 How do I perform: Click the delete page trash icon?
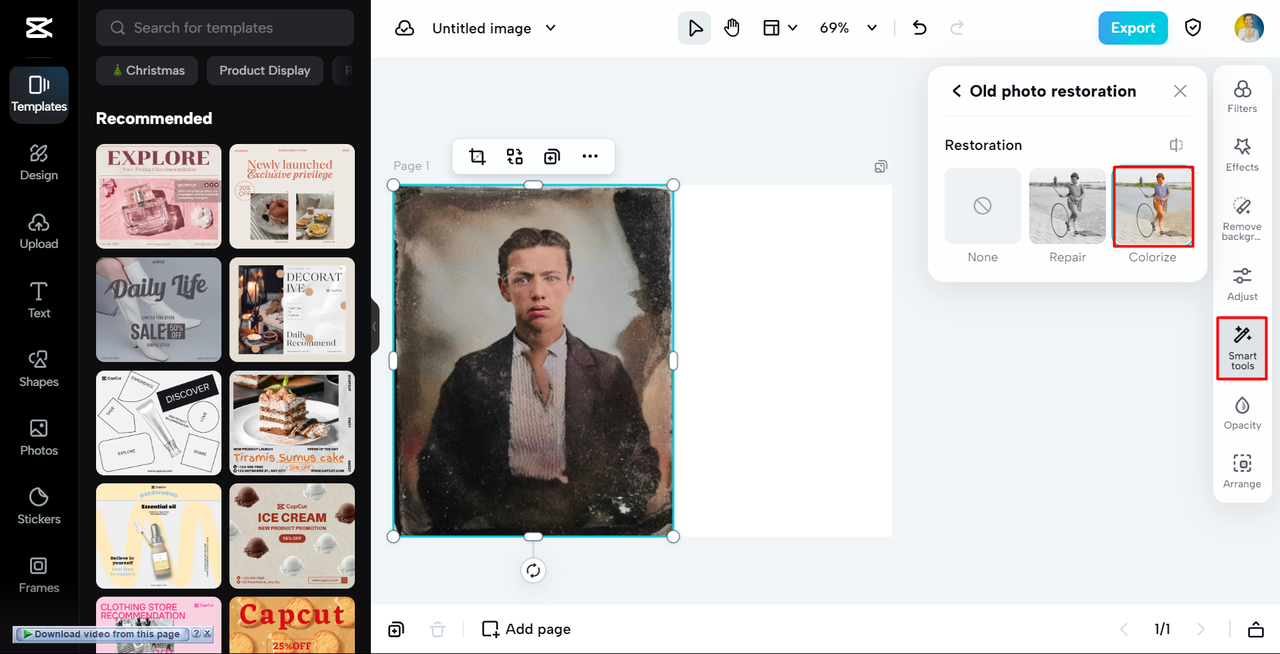437,629
